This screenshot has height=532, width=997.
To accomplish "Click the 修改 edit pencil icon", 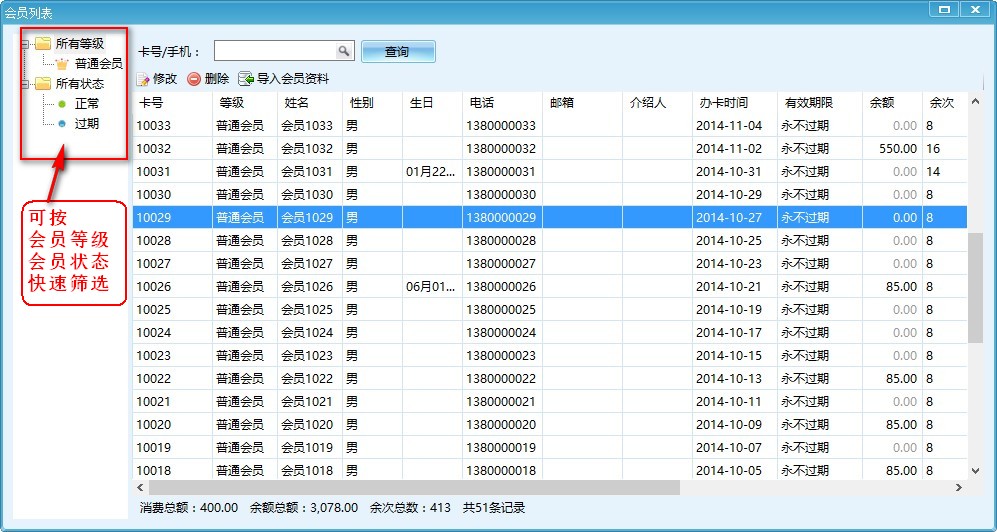I will (143, 79).
